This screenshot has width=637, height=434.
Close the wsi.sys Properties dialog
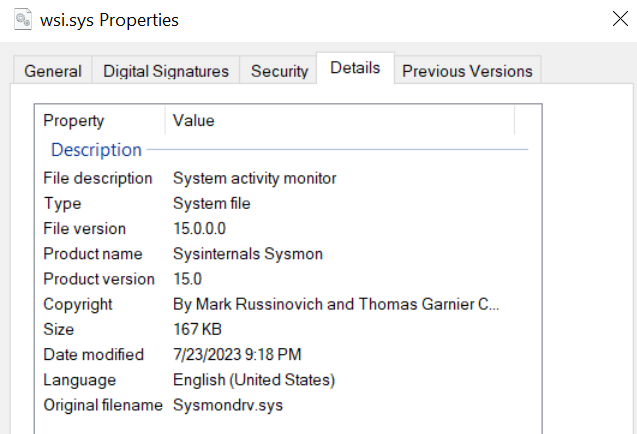[x=620, y=19]
